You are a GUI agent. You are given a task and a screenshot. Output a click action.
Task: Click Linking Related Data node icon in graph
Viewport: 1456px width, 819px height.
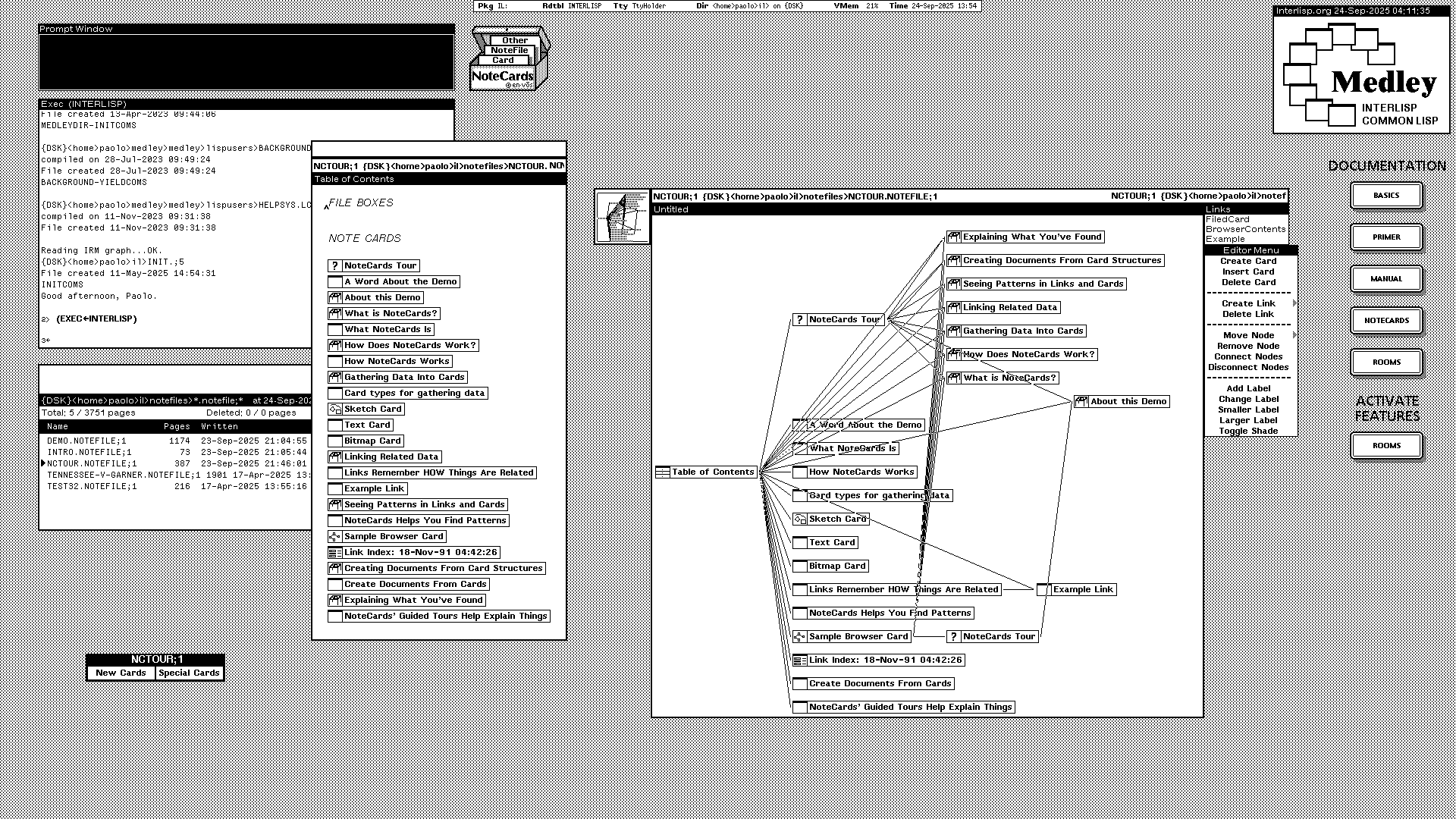954,307
